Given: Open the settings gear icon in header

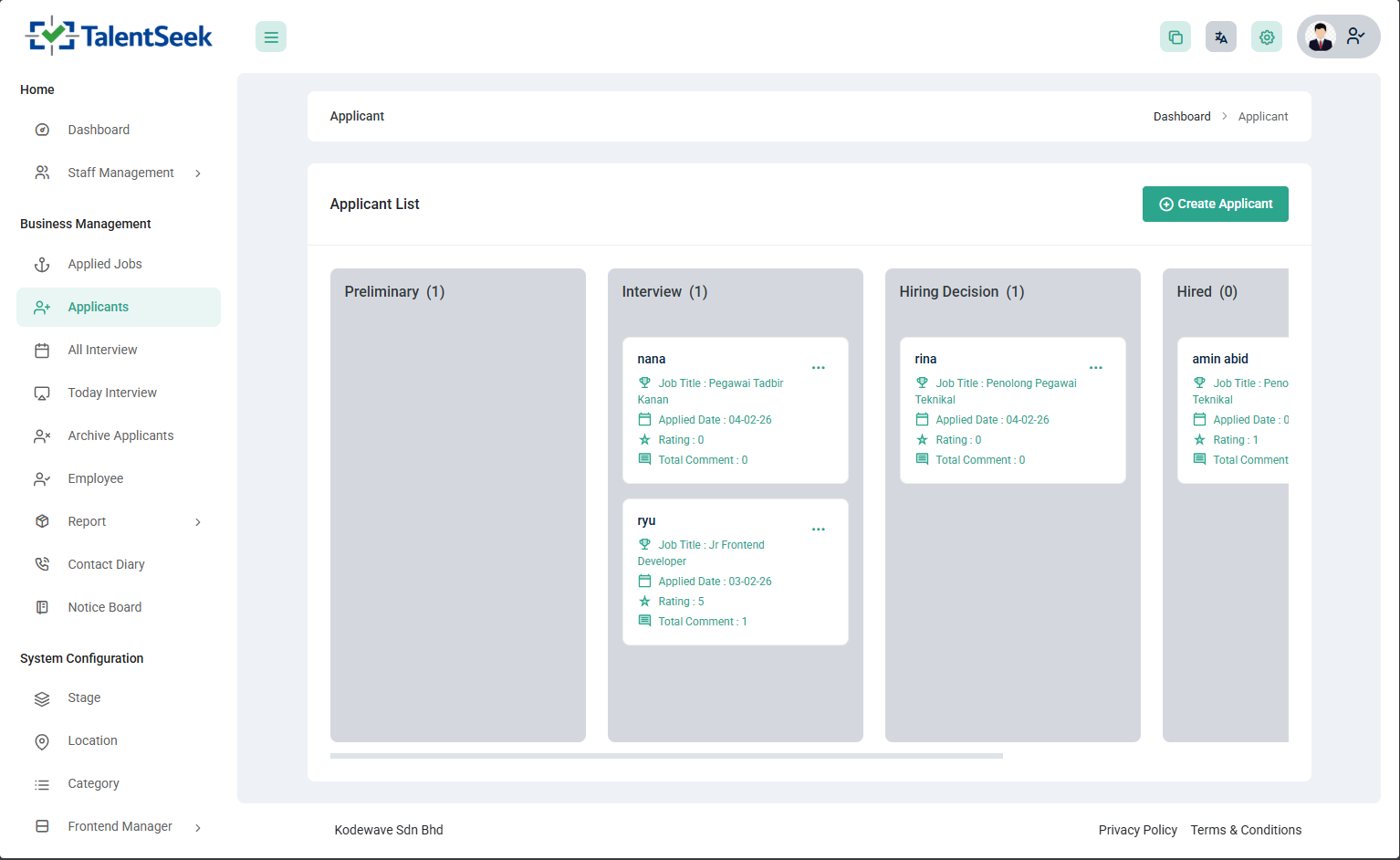Looking at the screenshot, I should [x=1267, y=37].
